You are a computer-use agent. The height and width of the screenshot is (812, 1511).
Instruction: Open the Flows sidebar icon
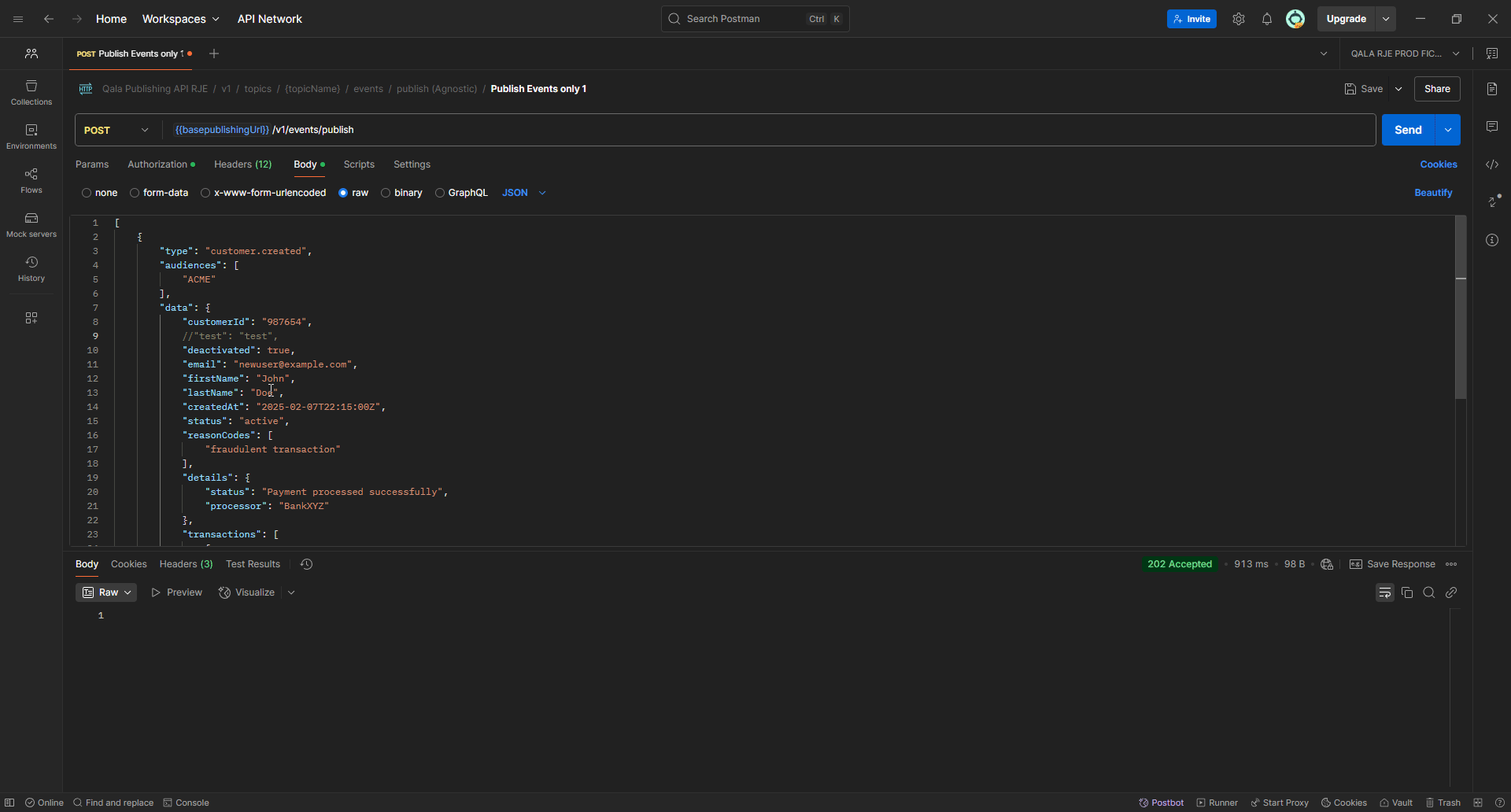click(31, 180)
